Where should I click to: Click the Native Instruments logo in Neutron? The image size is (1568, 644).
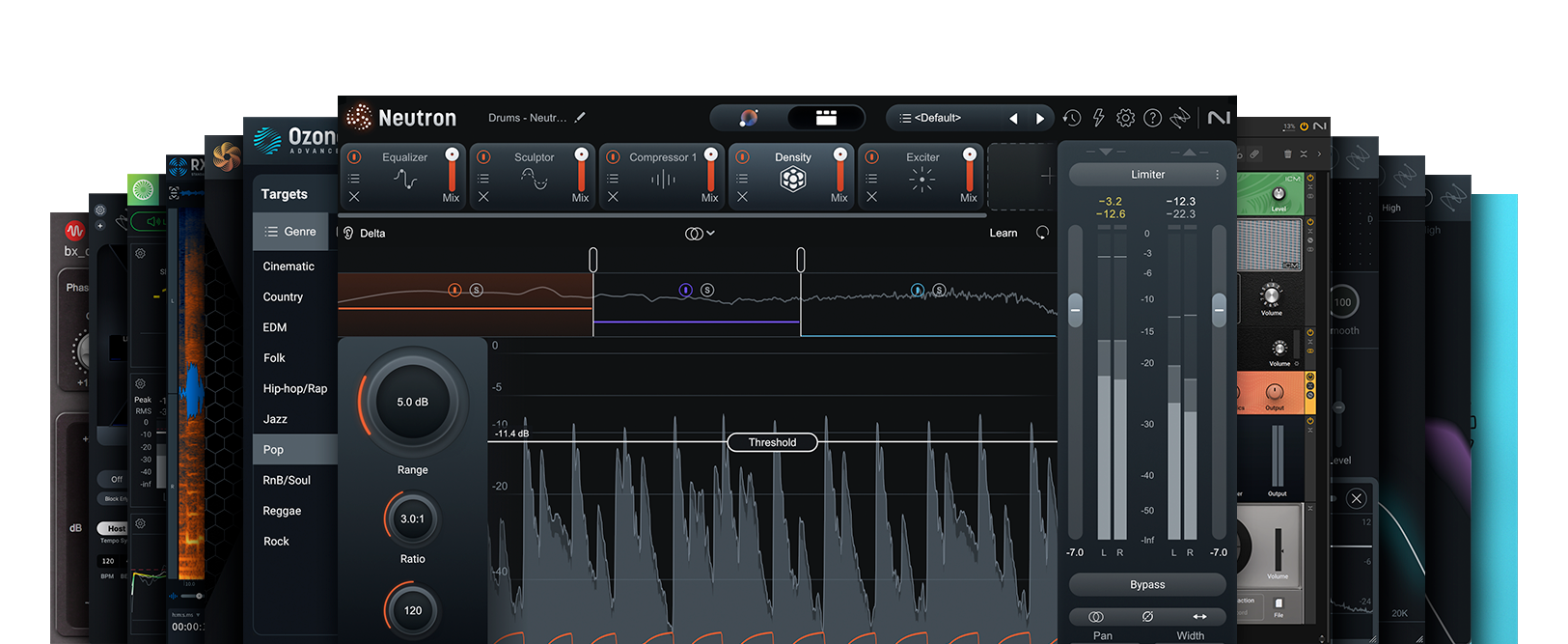coord(1219,118)
